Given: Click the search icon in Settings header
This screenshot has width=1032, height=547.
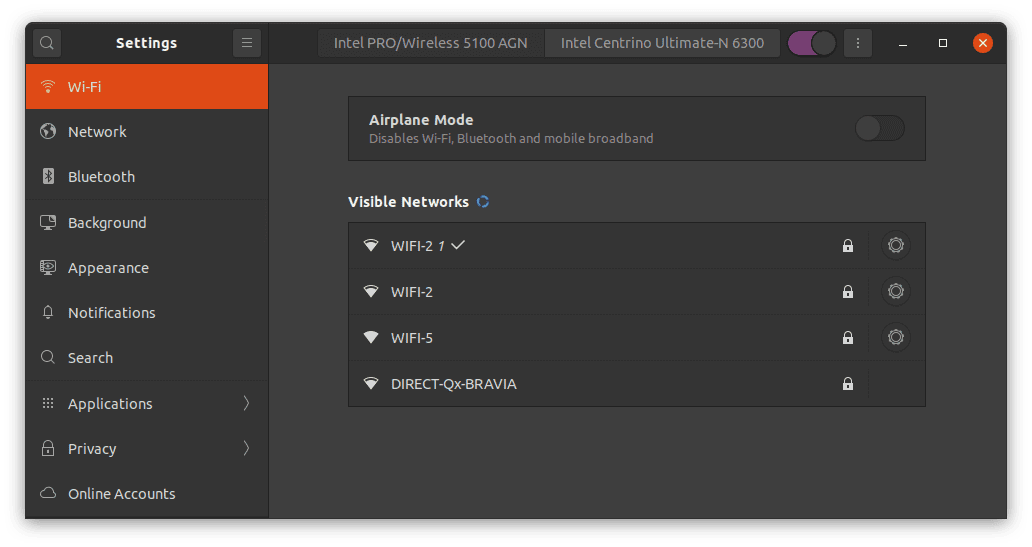Looking at the screenshot, I should (x=47, y=43).
